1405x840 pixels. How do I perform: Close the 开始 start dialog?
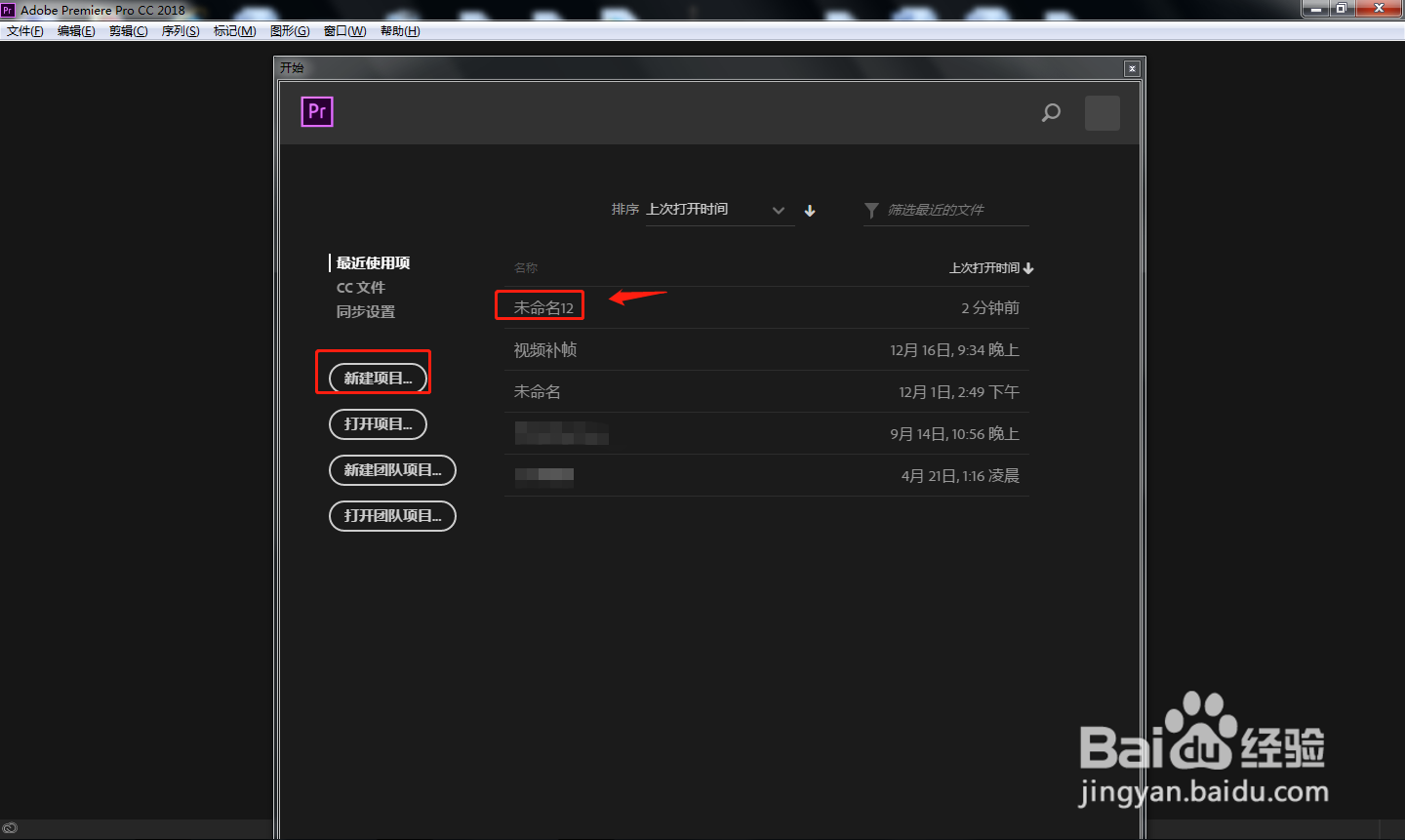(1132, 68)
